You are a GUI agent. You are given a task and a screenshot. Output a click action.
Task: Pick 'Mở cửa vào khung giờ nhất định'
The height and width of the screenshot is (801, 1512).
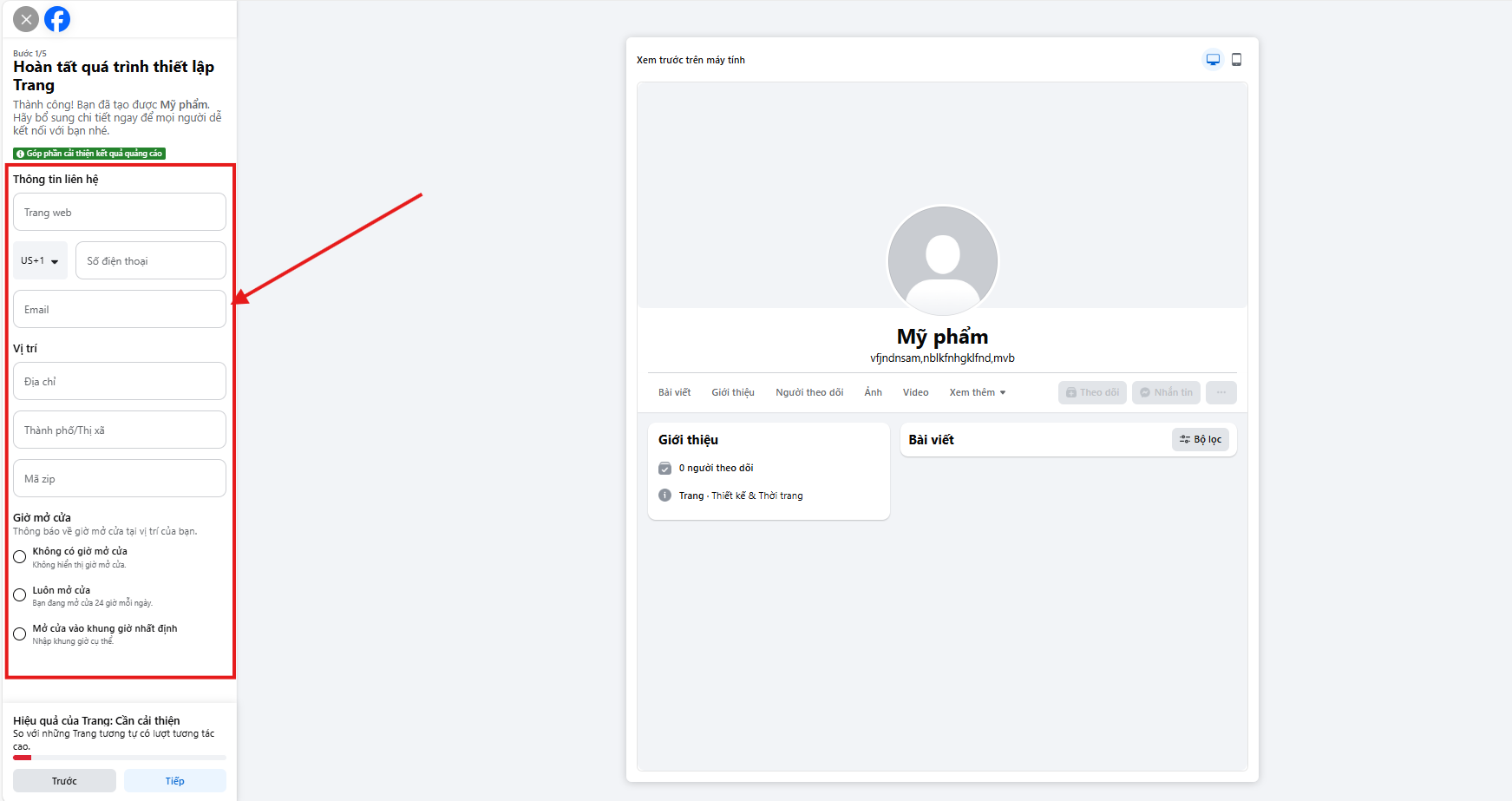point(19,634)
